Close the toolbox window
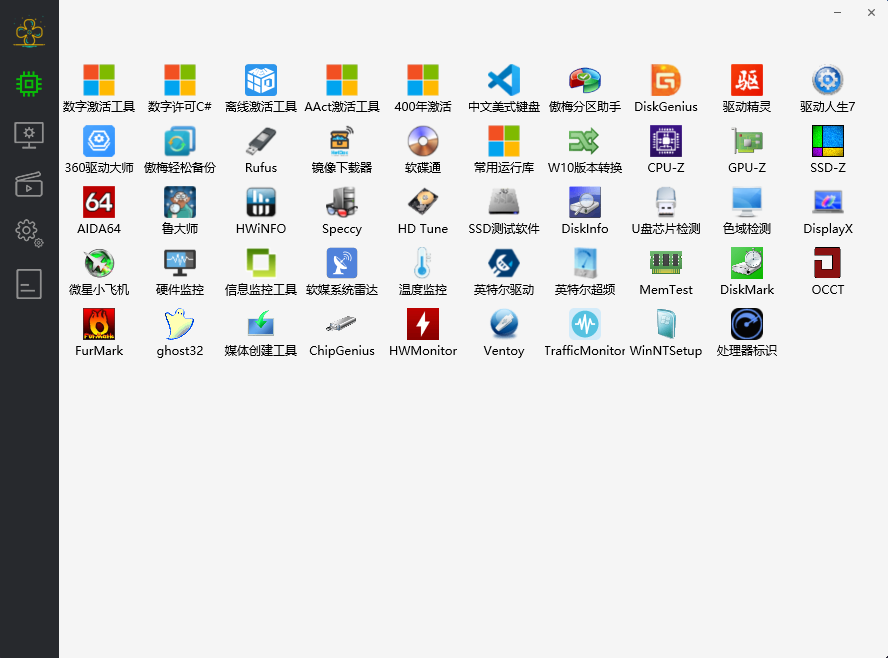The height and width of the screenshot is (658, 888). click(871, 12)
